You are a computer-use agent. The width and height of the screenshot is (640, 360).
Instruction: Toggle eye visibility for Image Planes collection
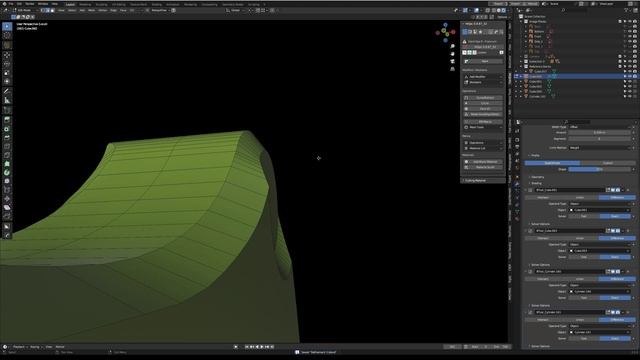coord(630,21)
